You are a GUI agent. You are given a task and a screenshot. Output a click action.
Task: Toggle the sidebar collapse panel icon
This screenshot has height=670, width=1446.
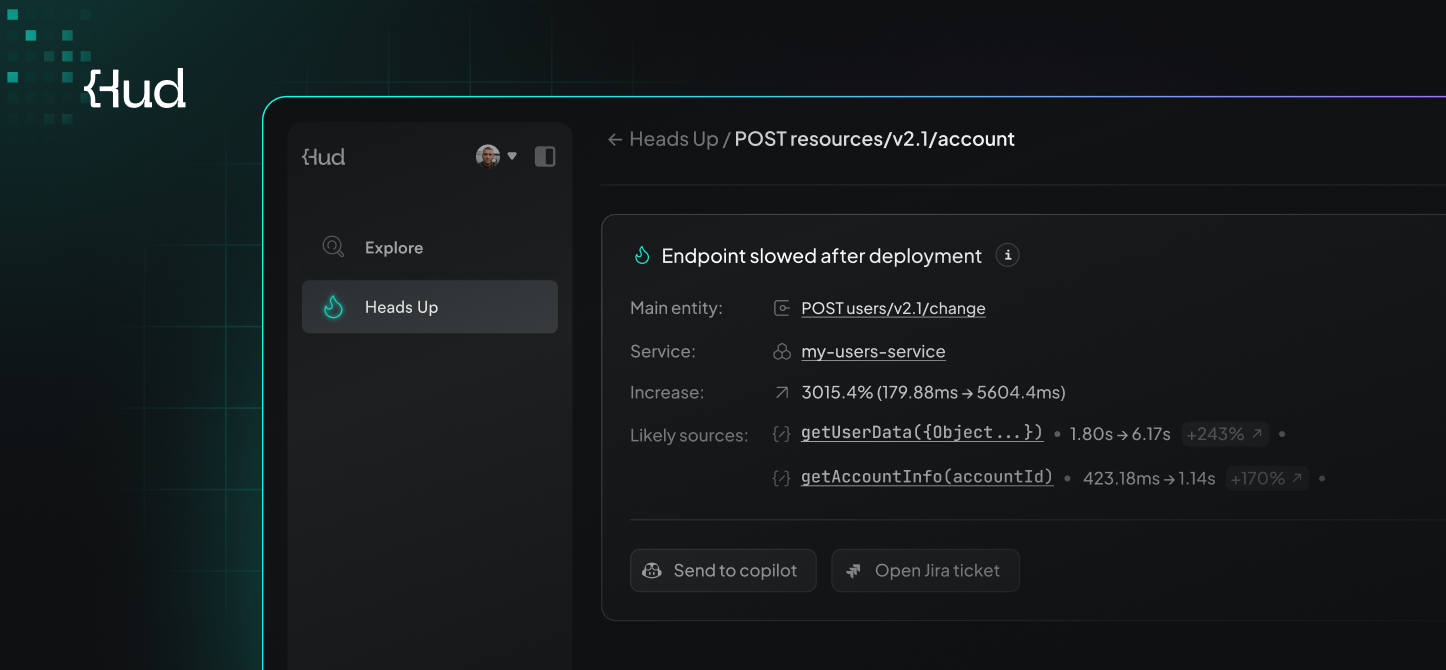point(545,156)
